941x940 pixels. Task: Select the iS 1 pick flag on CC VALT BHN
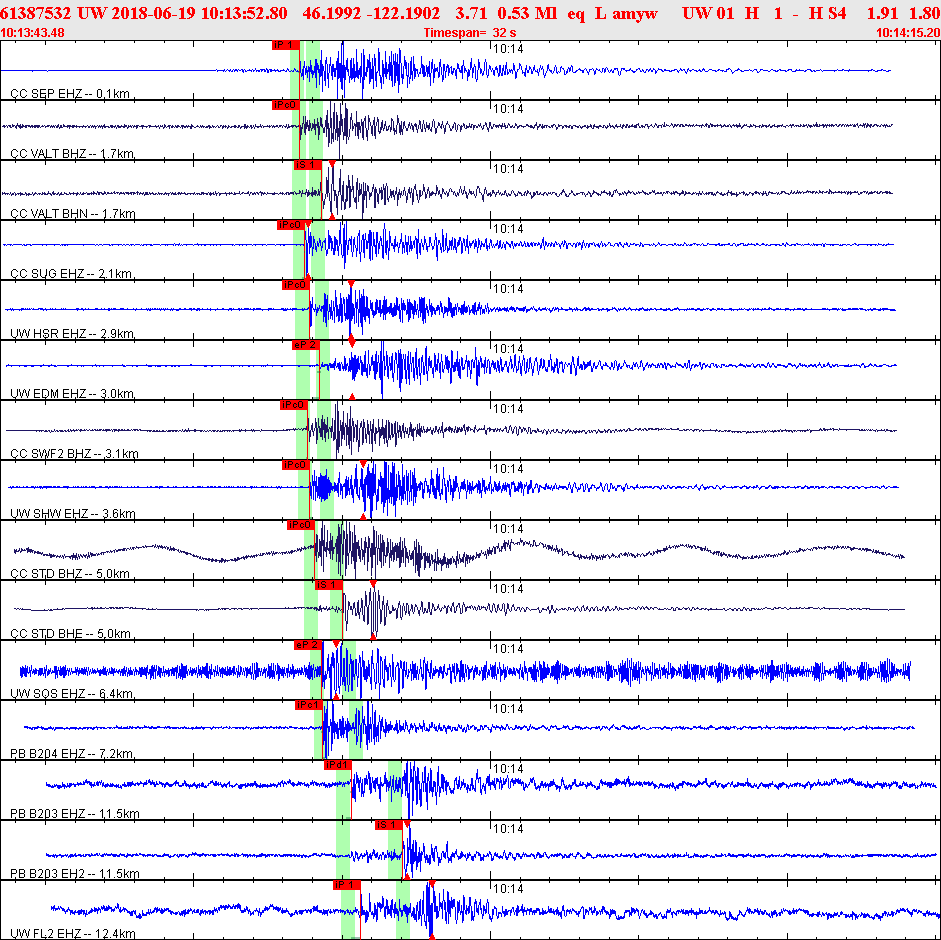point(307,165)
